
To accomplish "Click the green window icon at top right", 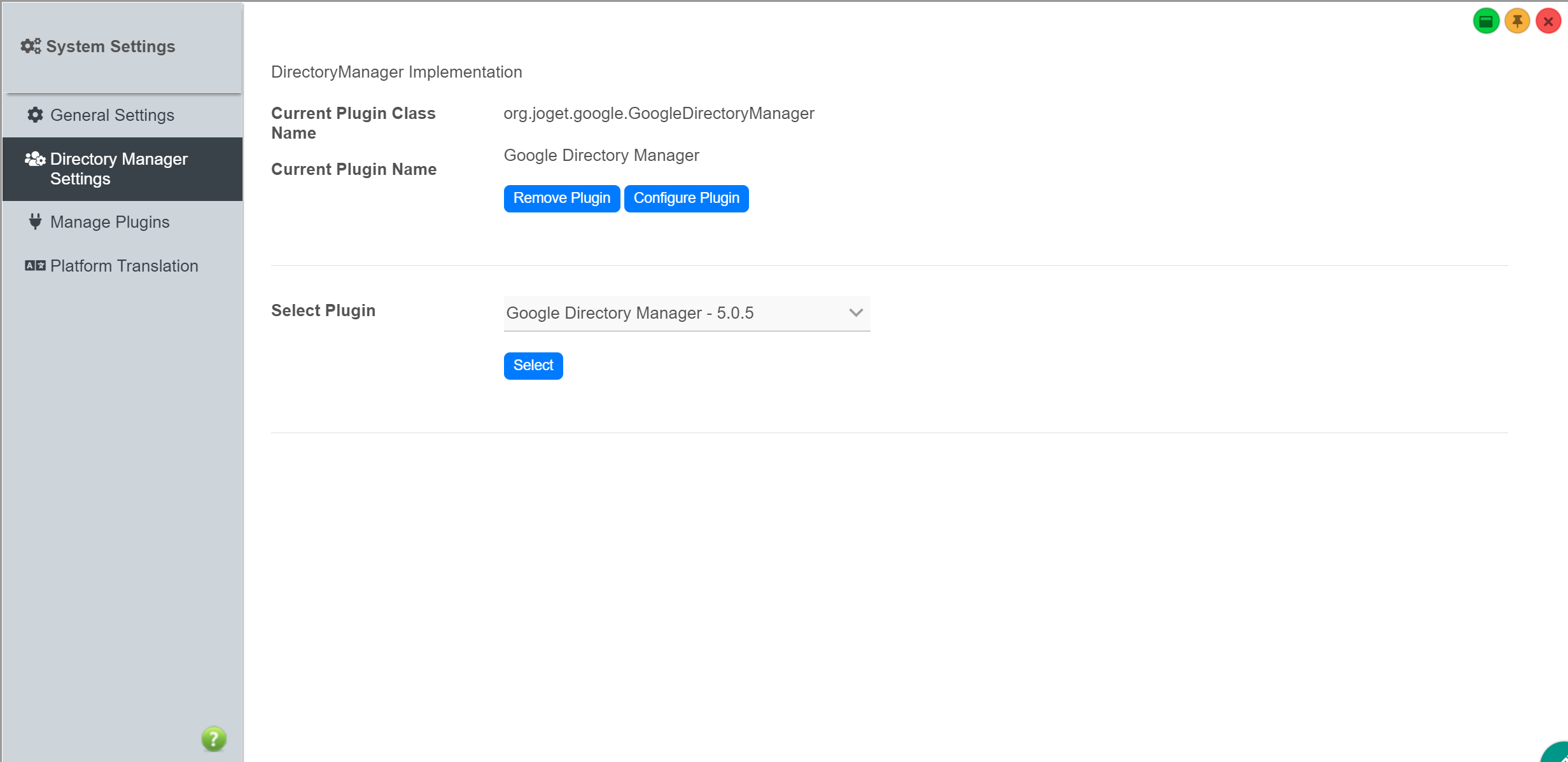I will (x=1486, y=22).
